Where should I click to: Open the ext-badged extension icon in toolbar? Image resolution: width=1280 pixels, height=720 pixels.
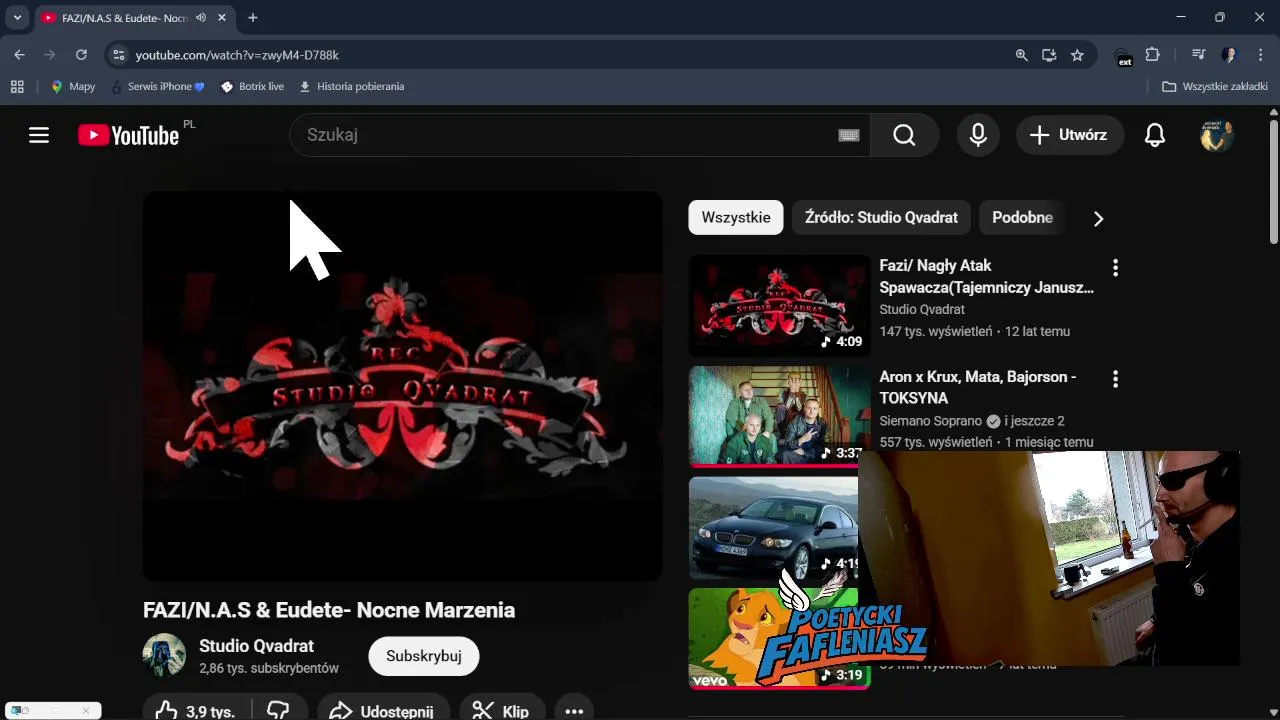click(1123, 56)
